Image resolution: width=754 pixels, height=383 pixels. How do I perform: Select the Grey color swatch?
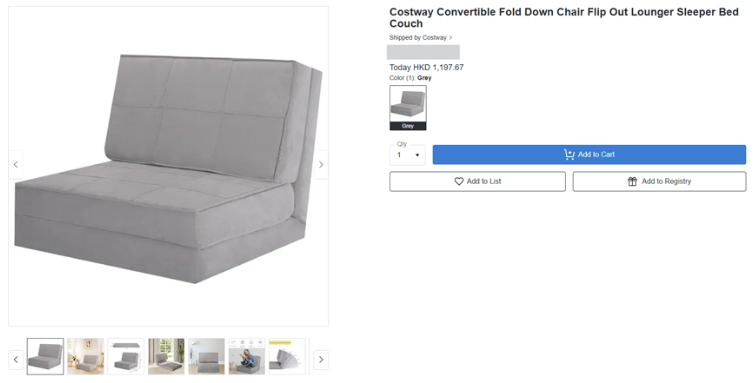[408, 108]
